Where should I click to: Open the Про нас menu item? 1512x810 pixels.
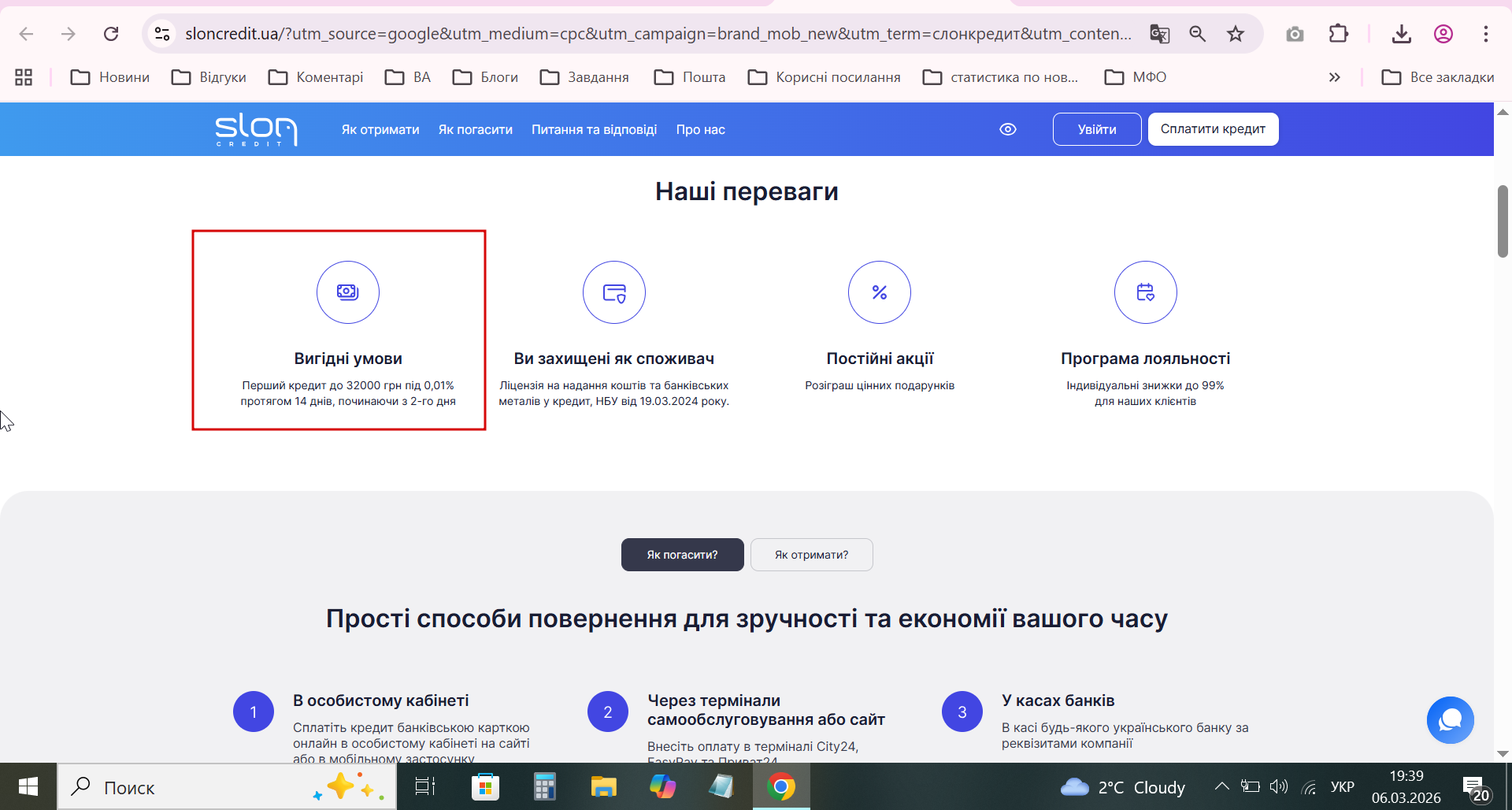701,130
